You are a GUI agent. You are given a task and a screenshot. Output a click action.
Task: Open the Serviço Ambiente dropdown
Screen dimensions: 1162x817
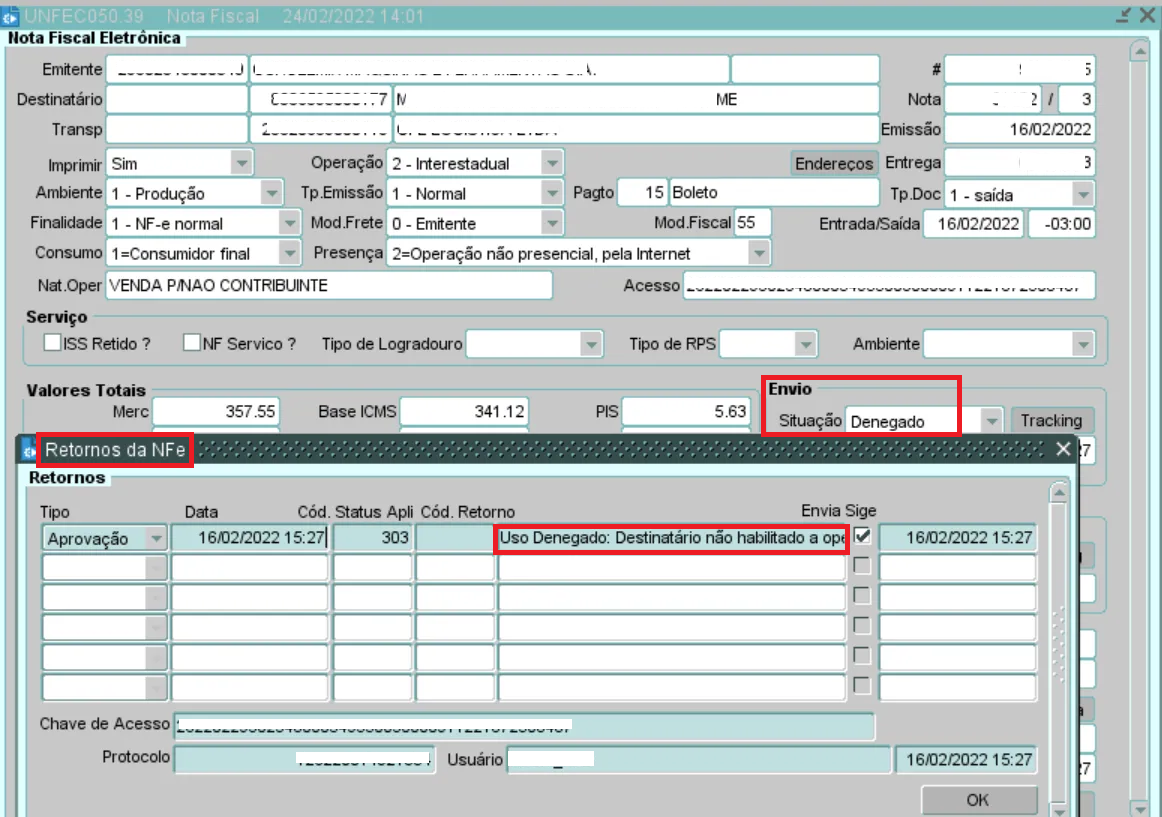click(x=1083, y=344)
